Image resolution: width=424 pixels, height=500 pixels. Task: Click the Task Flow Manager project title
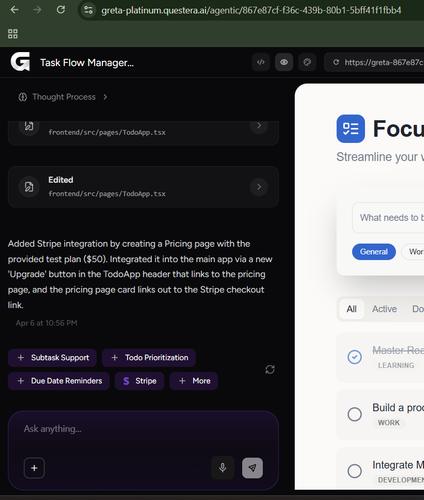(x=87, y=63)
